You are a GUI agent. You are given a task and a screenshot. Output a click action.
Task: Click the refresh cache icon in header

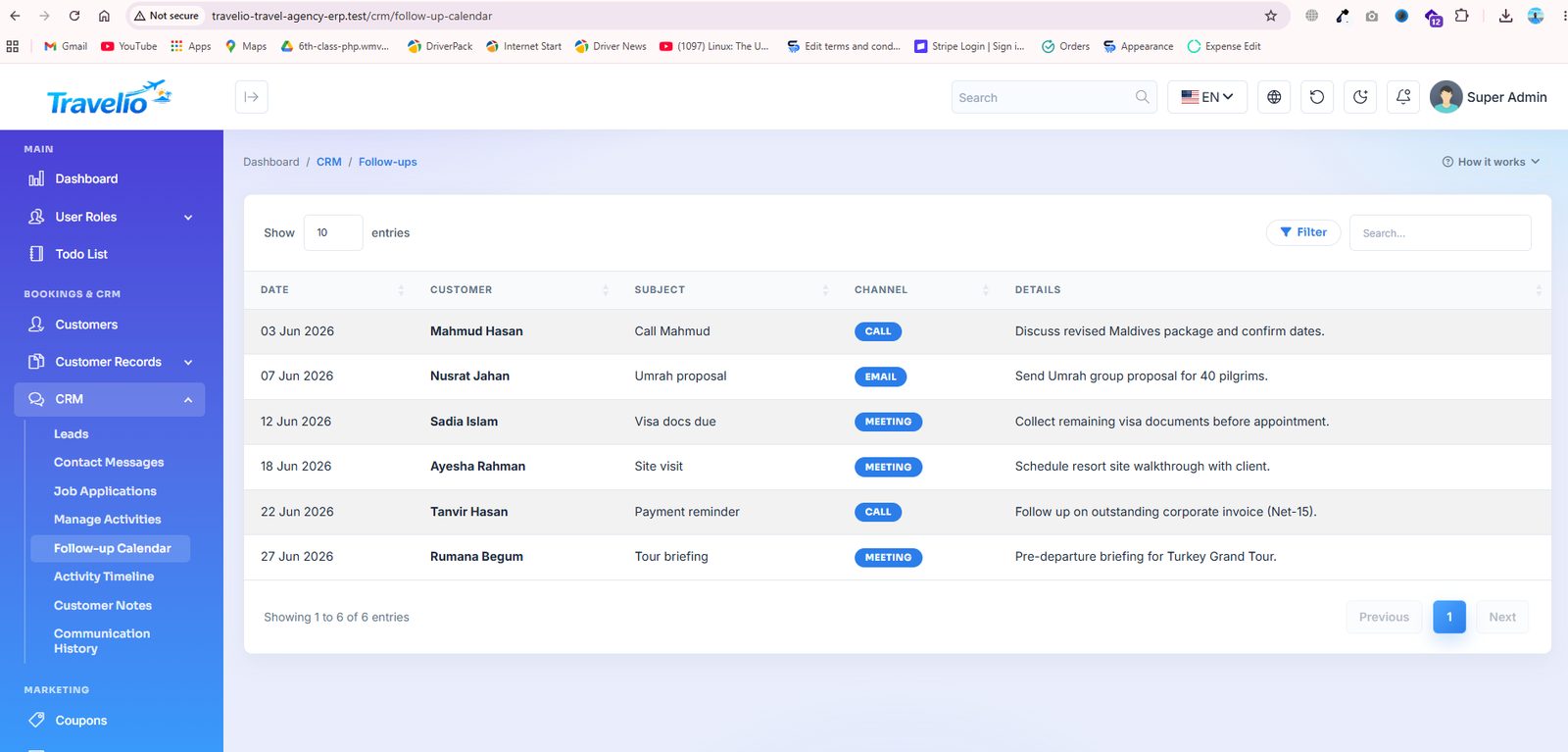point(1317,97)
